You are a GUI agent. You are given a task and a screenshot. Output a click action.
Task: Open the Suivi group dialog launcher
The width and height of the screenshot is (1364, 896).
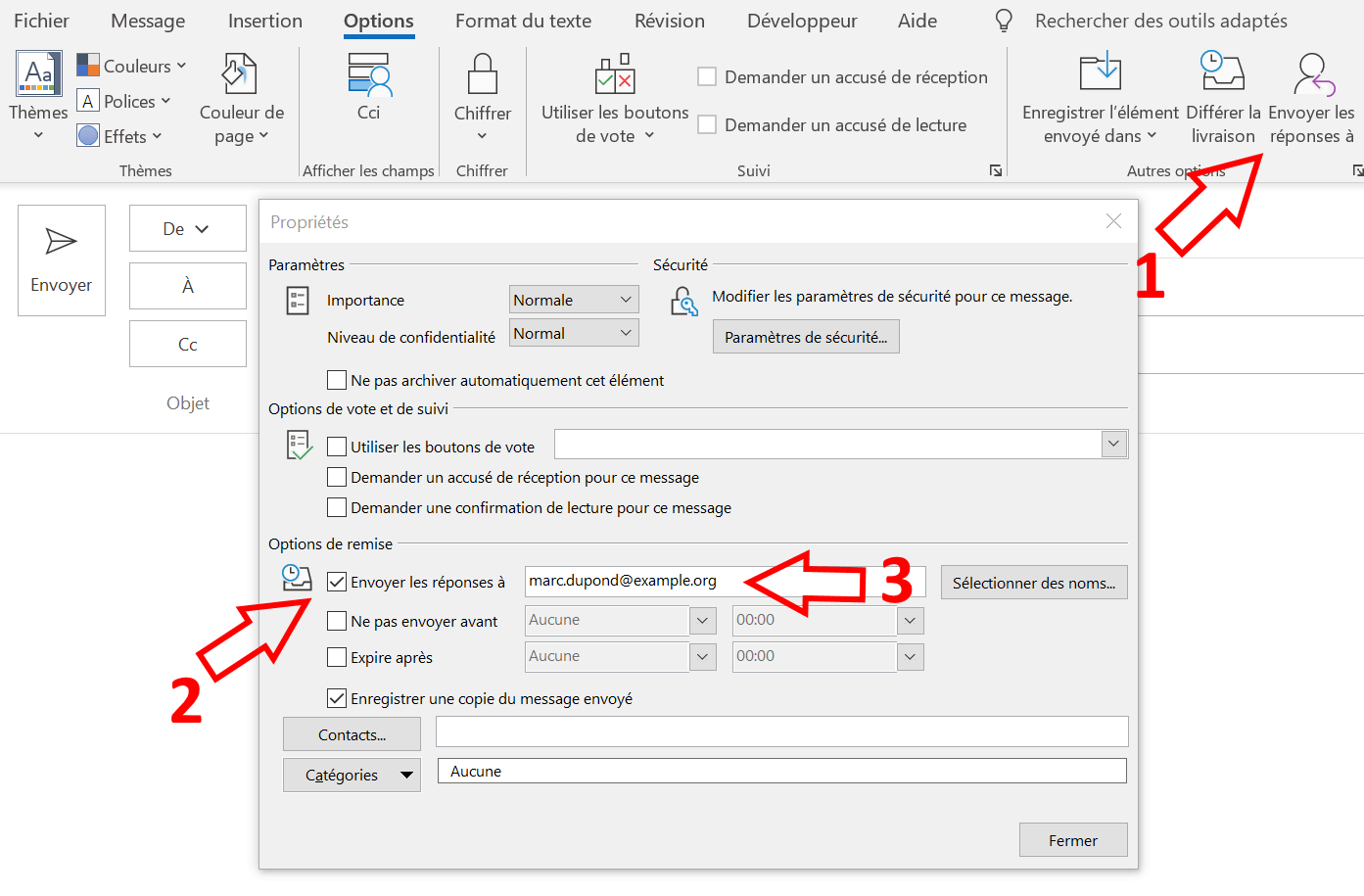pyautogui.click(x=996, y=170)
